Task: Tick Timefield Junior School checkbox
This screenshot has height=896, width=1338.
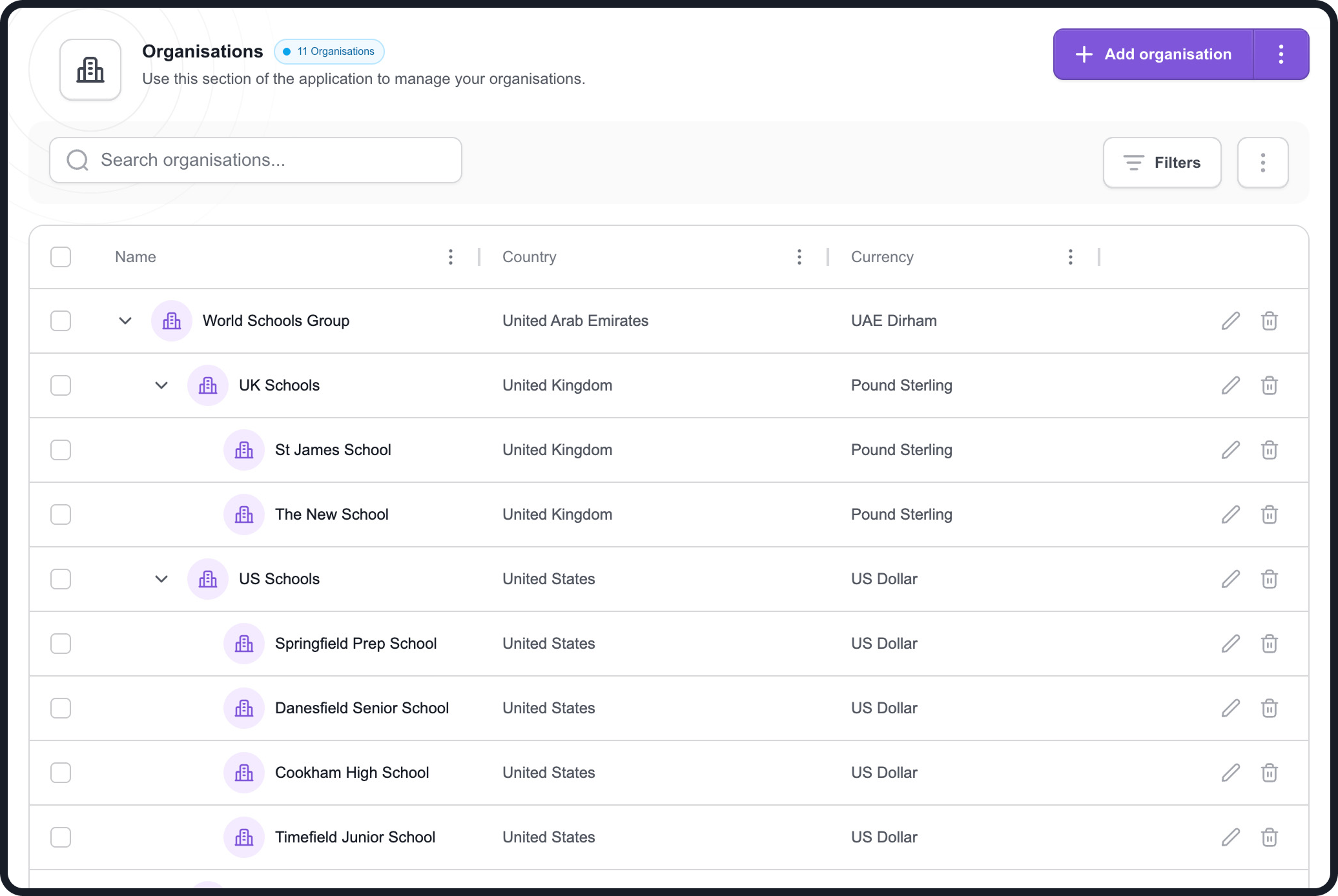Action: (x=61, y=837)
